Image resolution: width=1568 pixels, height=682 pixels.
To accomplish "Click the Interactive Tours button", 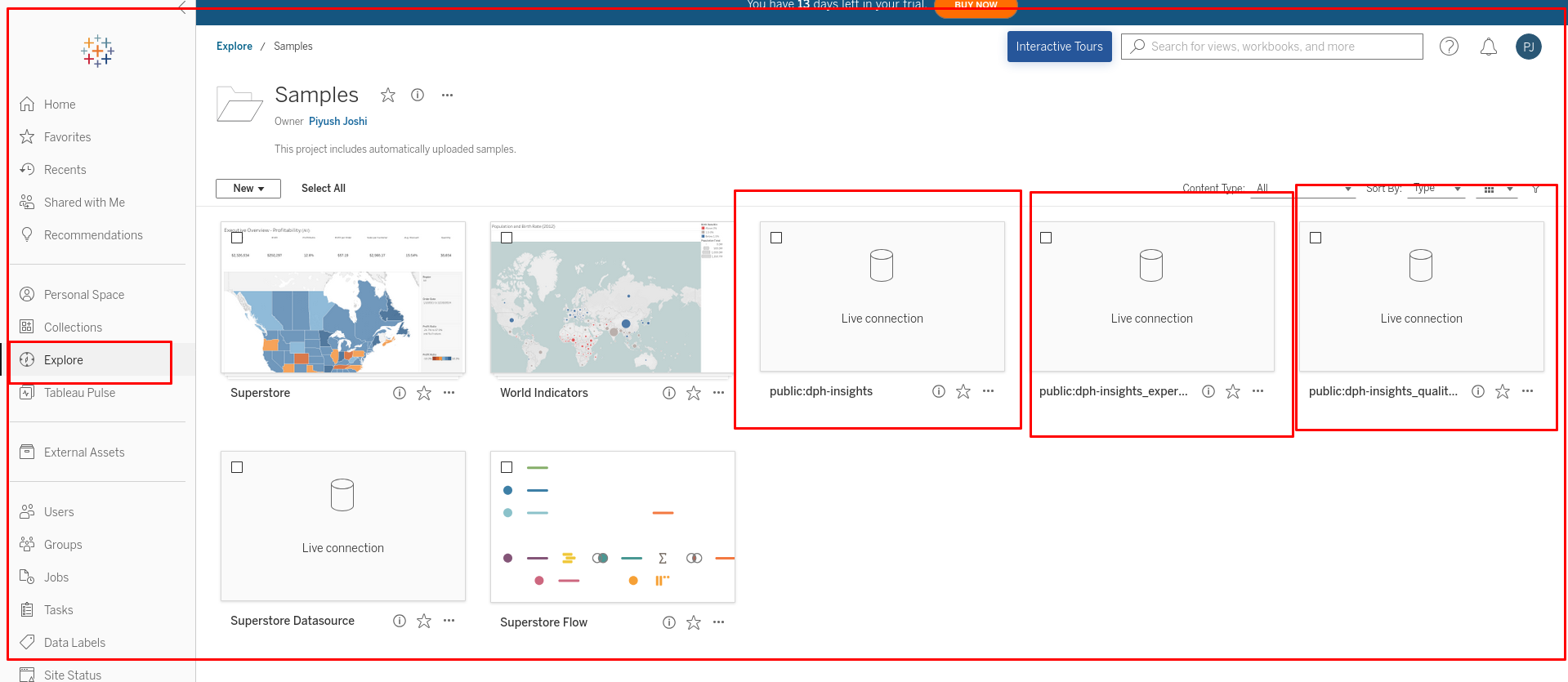I will point(1059,47).
